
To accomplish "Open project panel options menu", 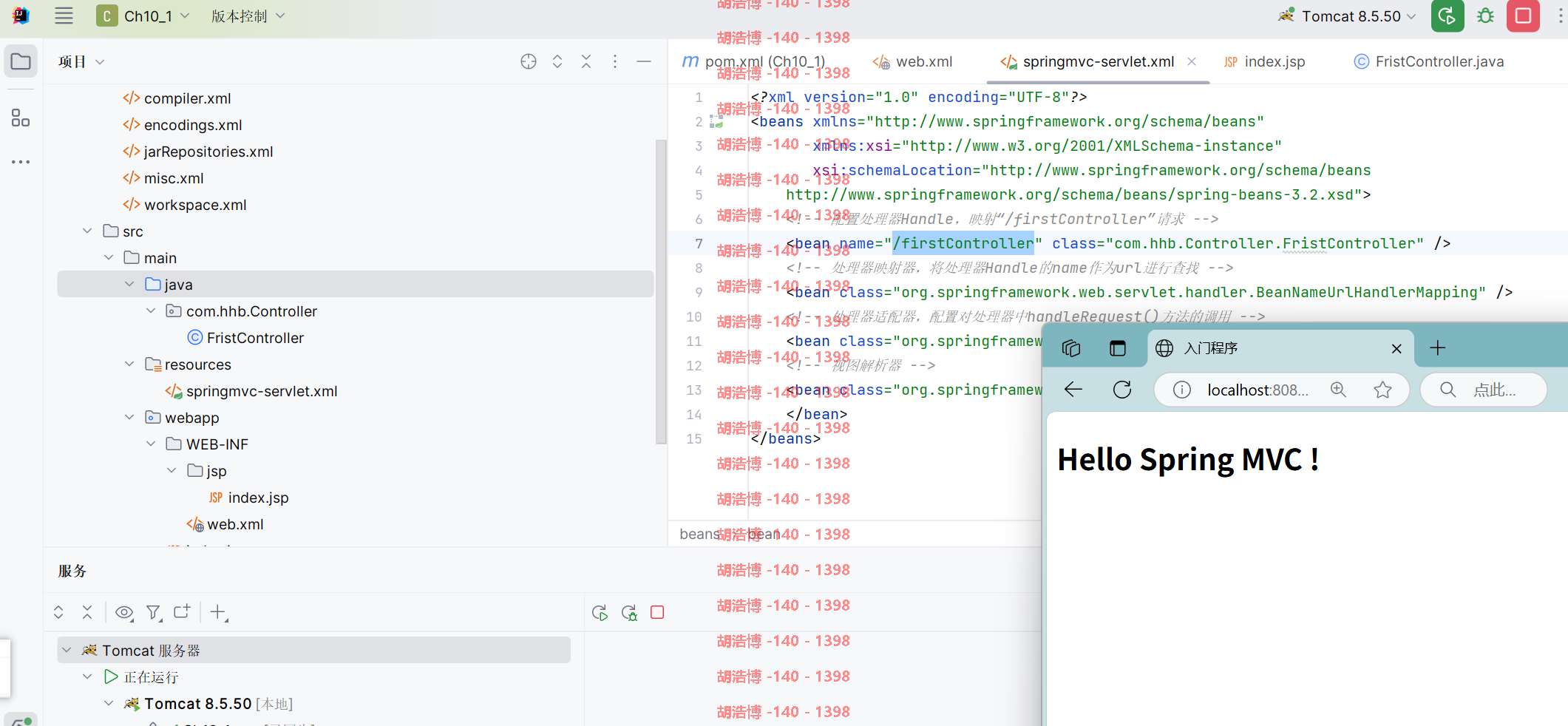I will (615, 61).
